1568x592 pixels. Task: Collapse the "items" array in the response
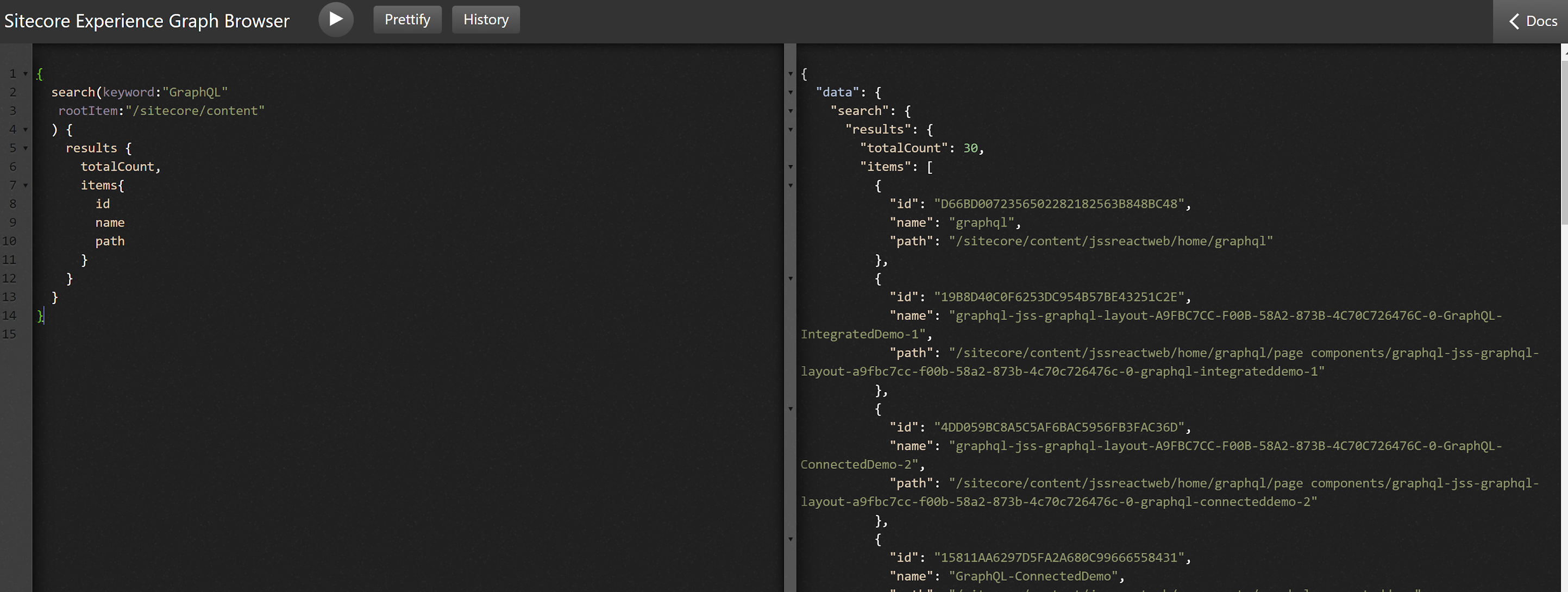tap(791, 167)
